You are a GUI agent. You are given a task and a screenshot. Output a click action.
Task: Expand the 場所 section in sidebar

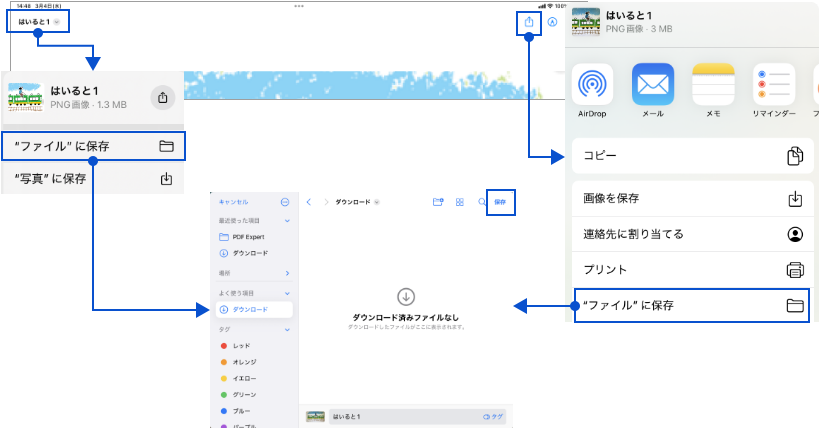pyautogui.click(x=288, y=272)
